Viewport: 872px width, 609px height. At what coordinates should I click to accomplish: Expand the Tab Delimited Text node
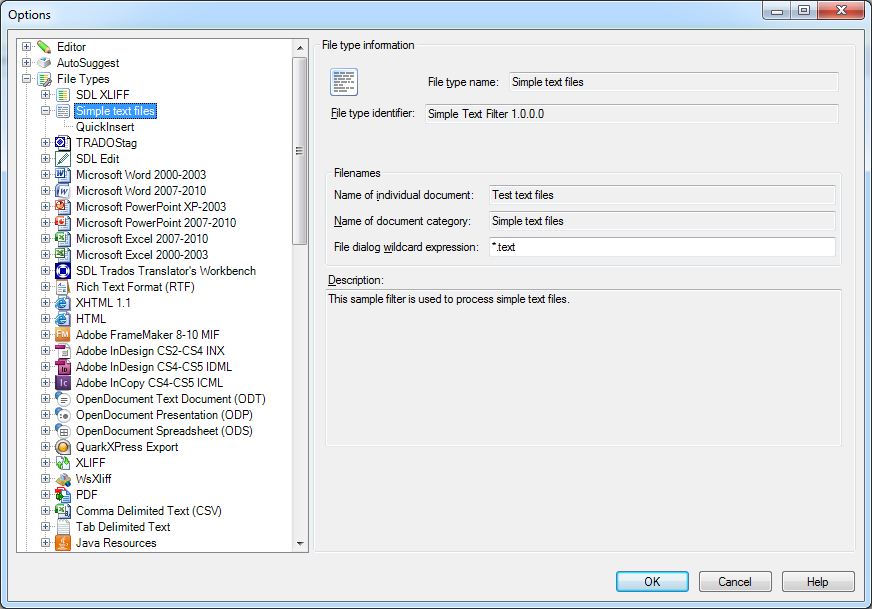tap(46, 527)
